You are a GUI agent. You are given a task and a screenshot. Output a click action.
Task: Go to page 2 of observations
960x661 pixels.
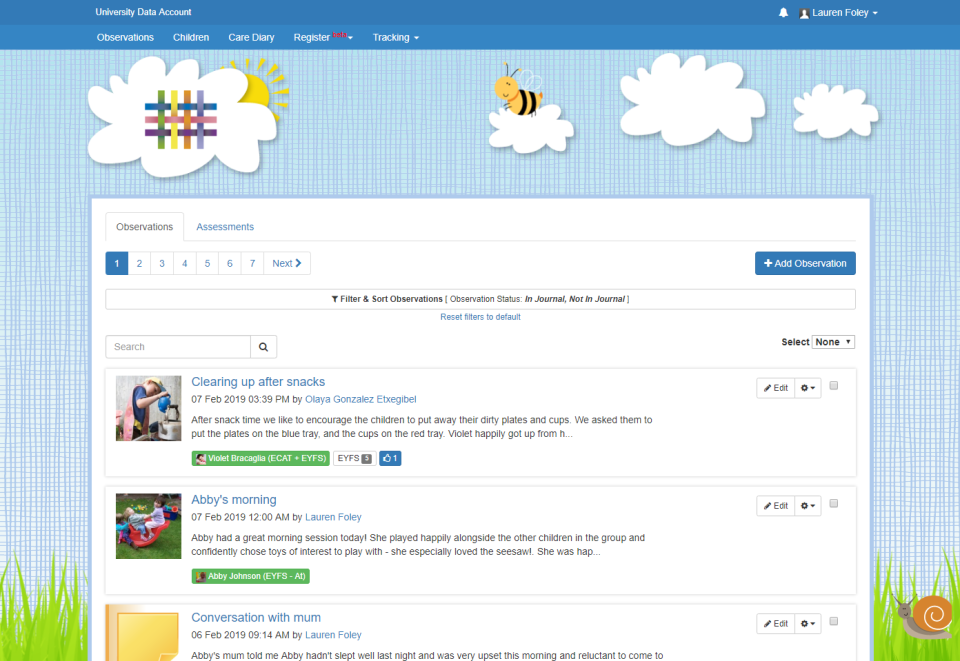[140, 263]
